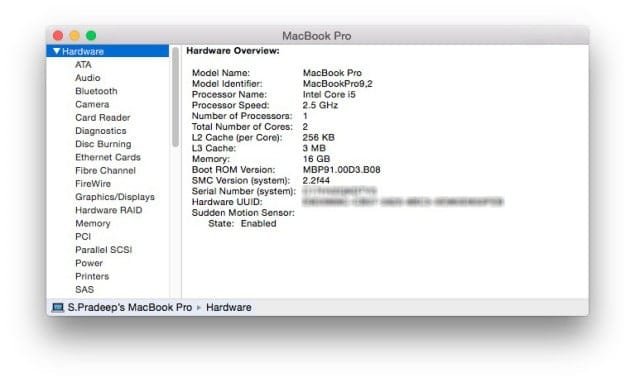635x382 pixels.
Task: Click S.Pradeep's MacBook Pro in path bar
Action: point(130,307)
